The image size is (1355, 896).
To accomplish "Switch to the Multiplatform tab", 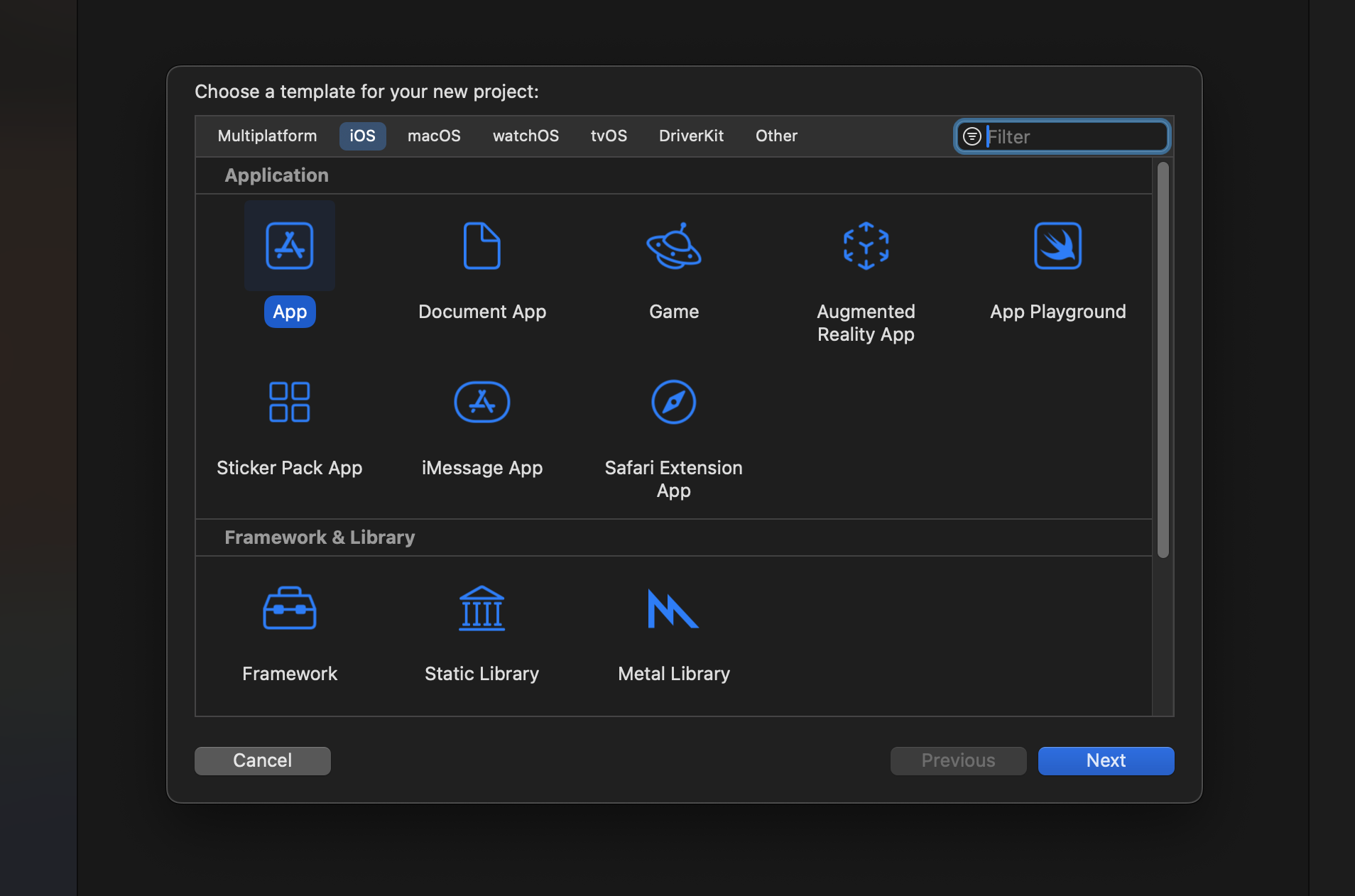I will (x=267, y=136).
